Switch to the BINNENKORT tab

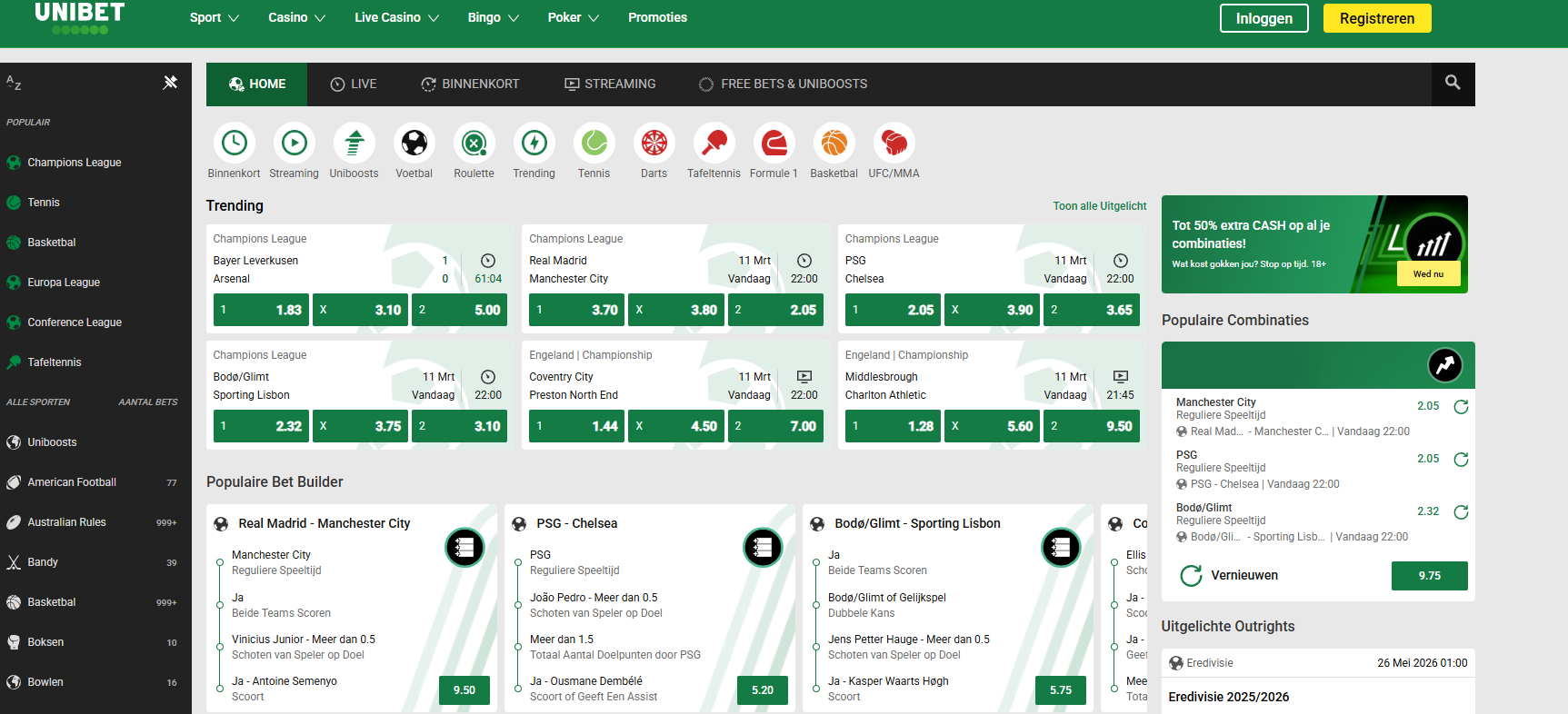[470, 84]
